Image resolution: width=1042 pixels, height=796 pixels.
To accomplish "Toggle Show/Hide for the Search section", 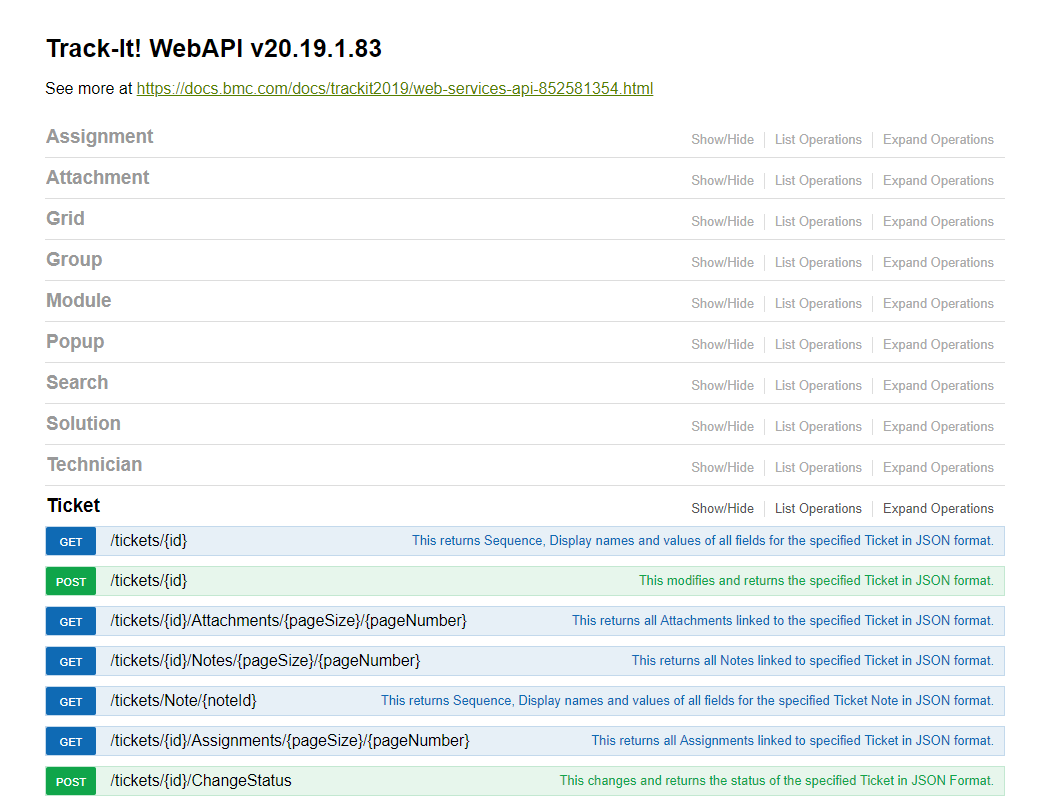I will click(x=722, y=385).
